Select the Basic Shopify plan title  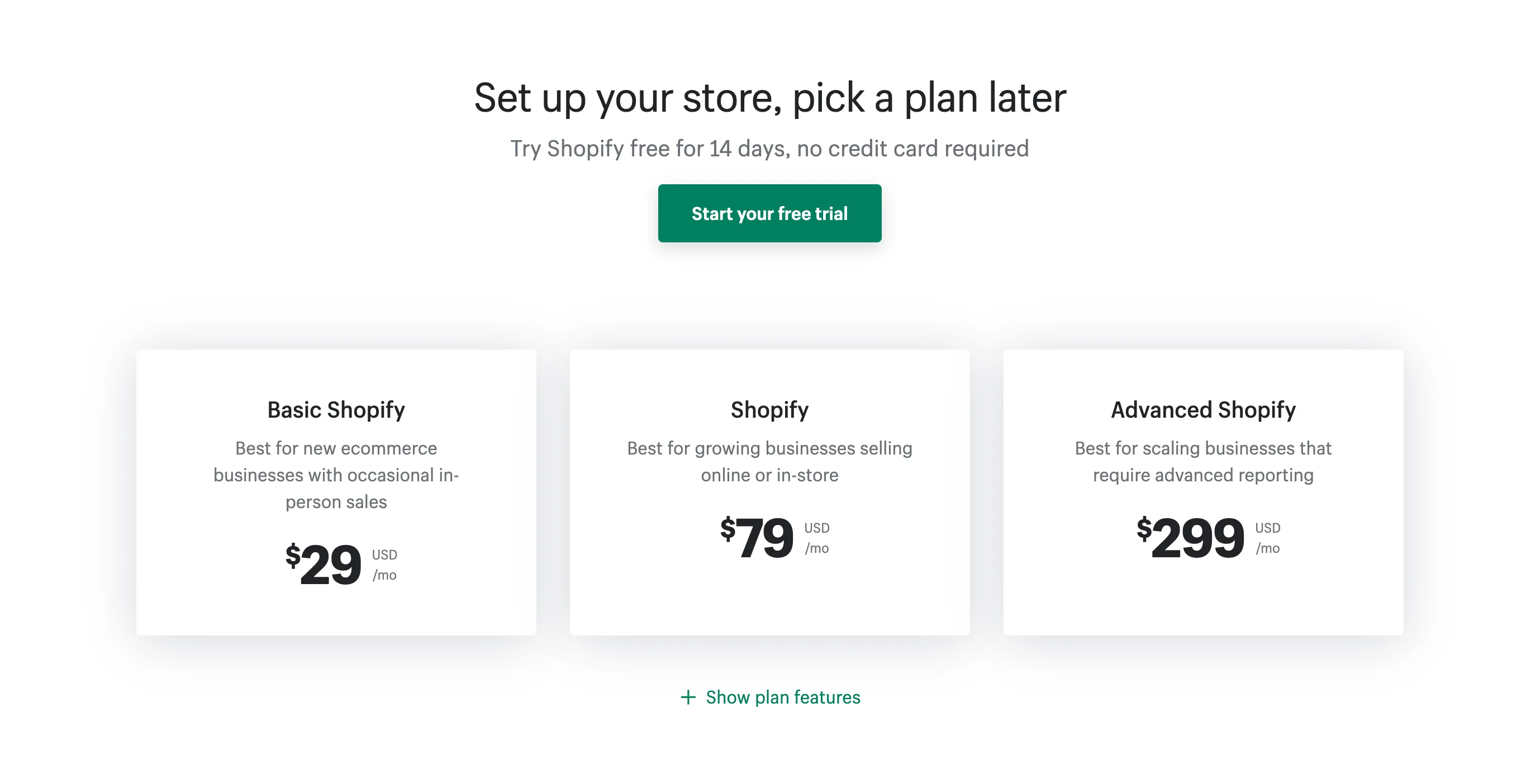(x=336, y=410)
